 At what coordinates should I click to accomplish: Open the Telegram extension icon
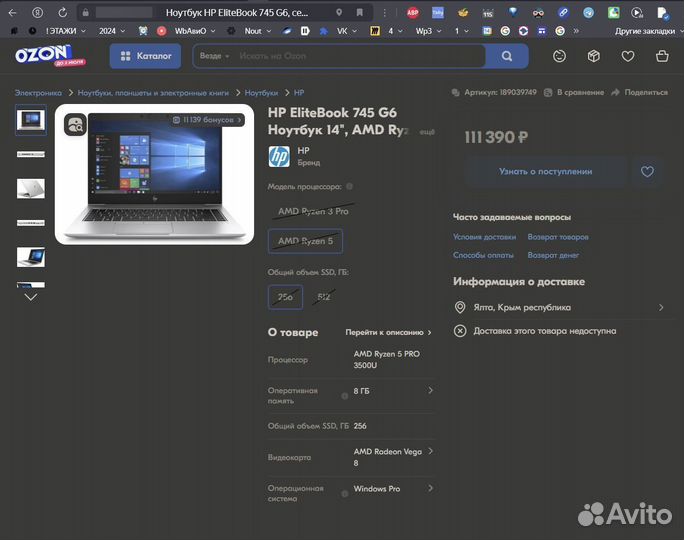click(x=588, y=13)
